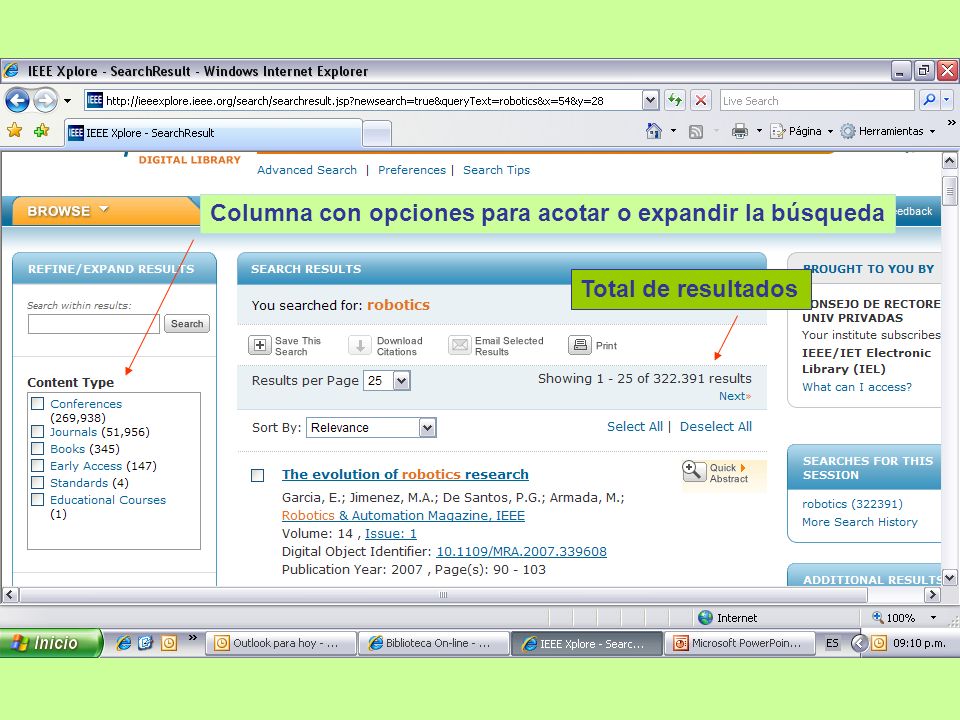Open the More Search History link
This screenshot has width=960, height=720.
pos(860,522)
